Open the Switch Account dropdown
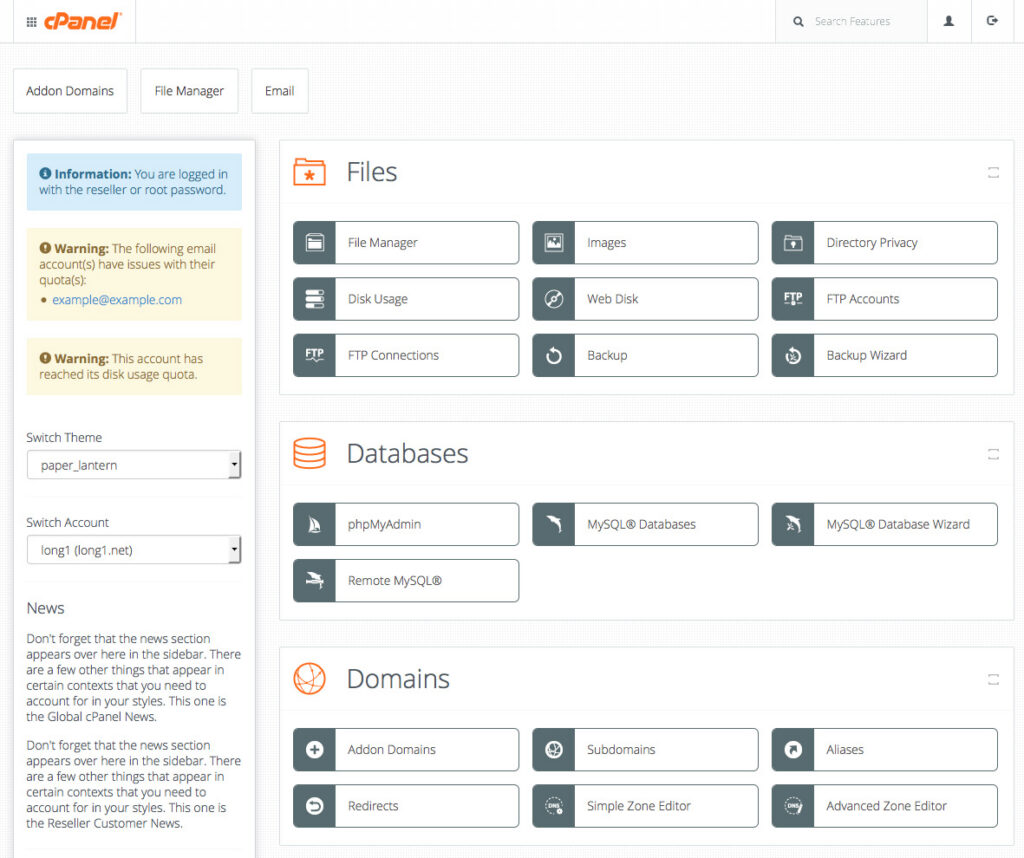This screenshot has width=1024, height=858. pos(134,549)
